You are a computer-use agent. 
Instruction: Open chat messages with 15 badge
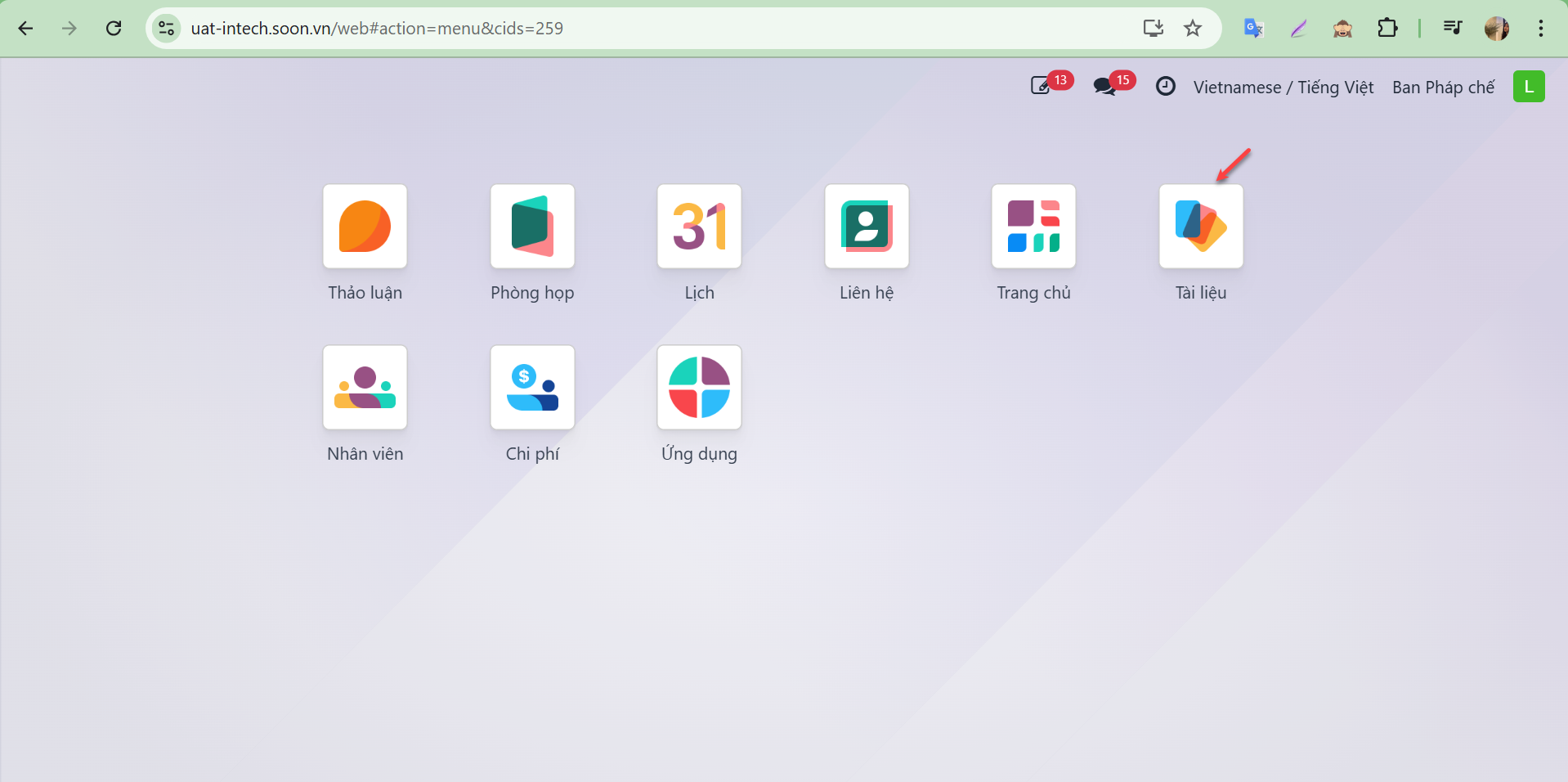pos(1113,85)
